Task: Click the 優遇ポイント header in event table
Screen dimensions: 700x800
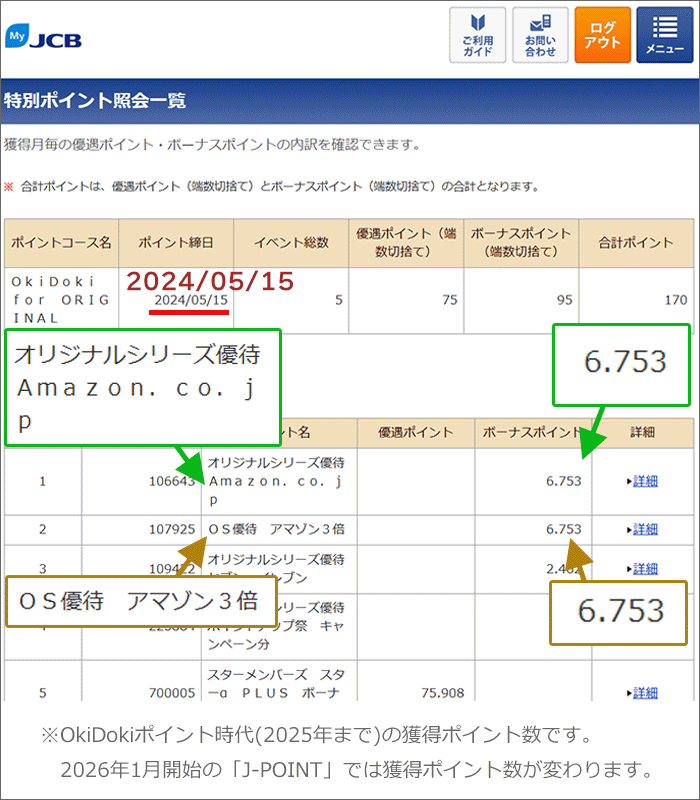Action: (416, 433)
